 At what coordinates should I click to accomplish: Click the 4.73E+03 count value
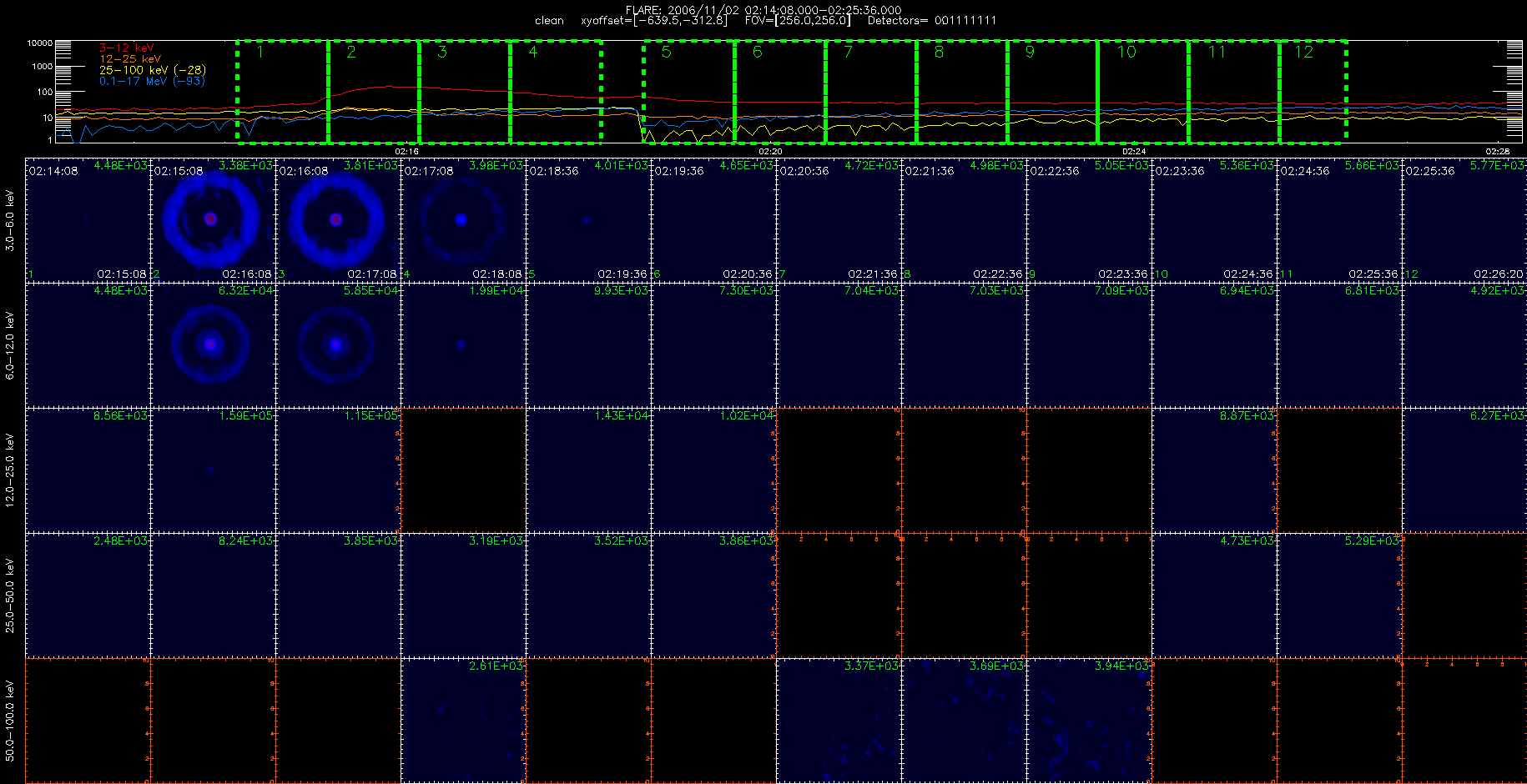coord(1247,541)
